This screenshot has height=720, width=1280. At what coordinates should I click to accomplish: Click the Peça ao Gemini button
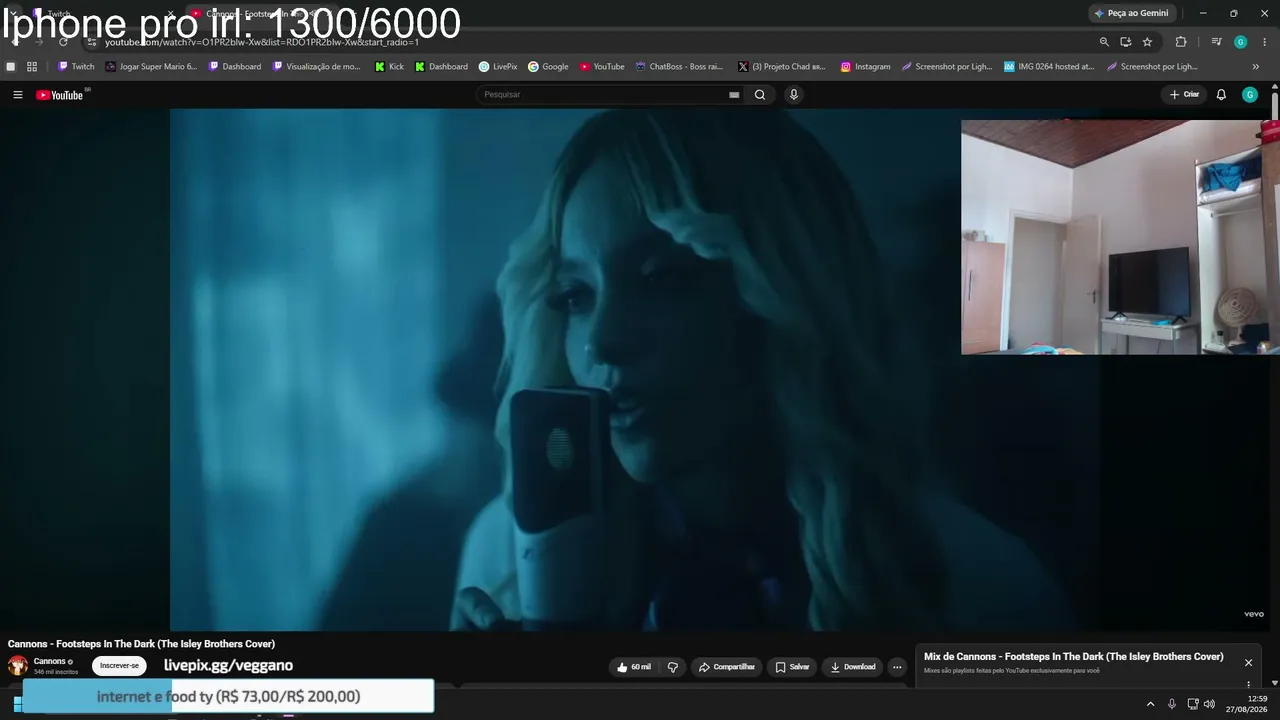click(1131, 13)
